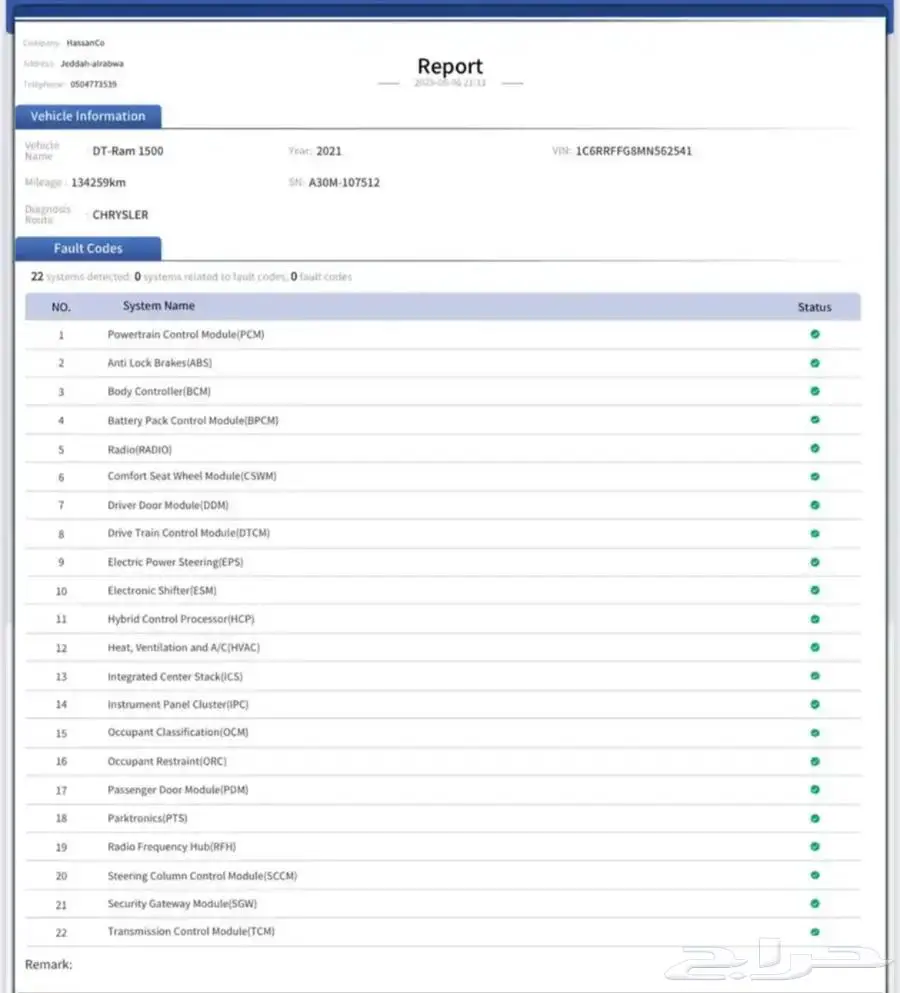Click the Powertrain Control Module(PCM) name

(x=186, y=334)
